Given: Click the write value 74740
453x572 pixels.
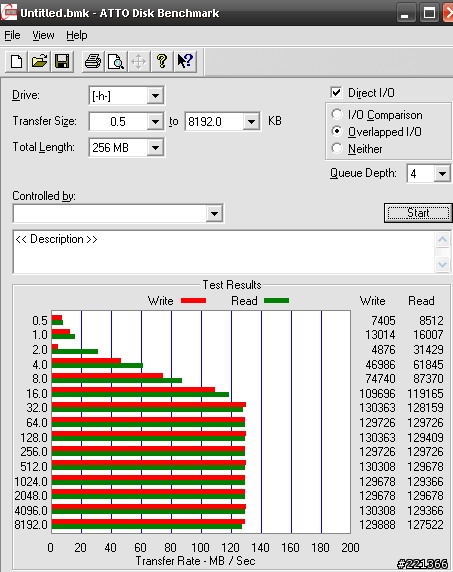Looking at the screenshot, I should [380, 379].
